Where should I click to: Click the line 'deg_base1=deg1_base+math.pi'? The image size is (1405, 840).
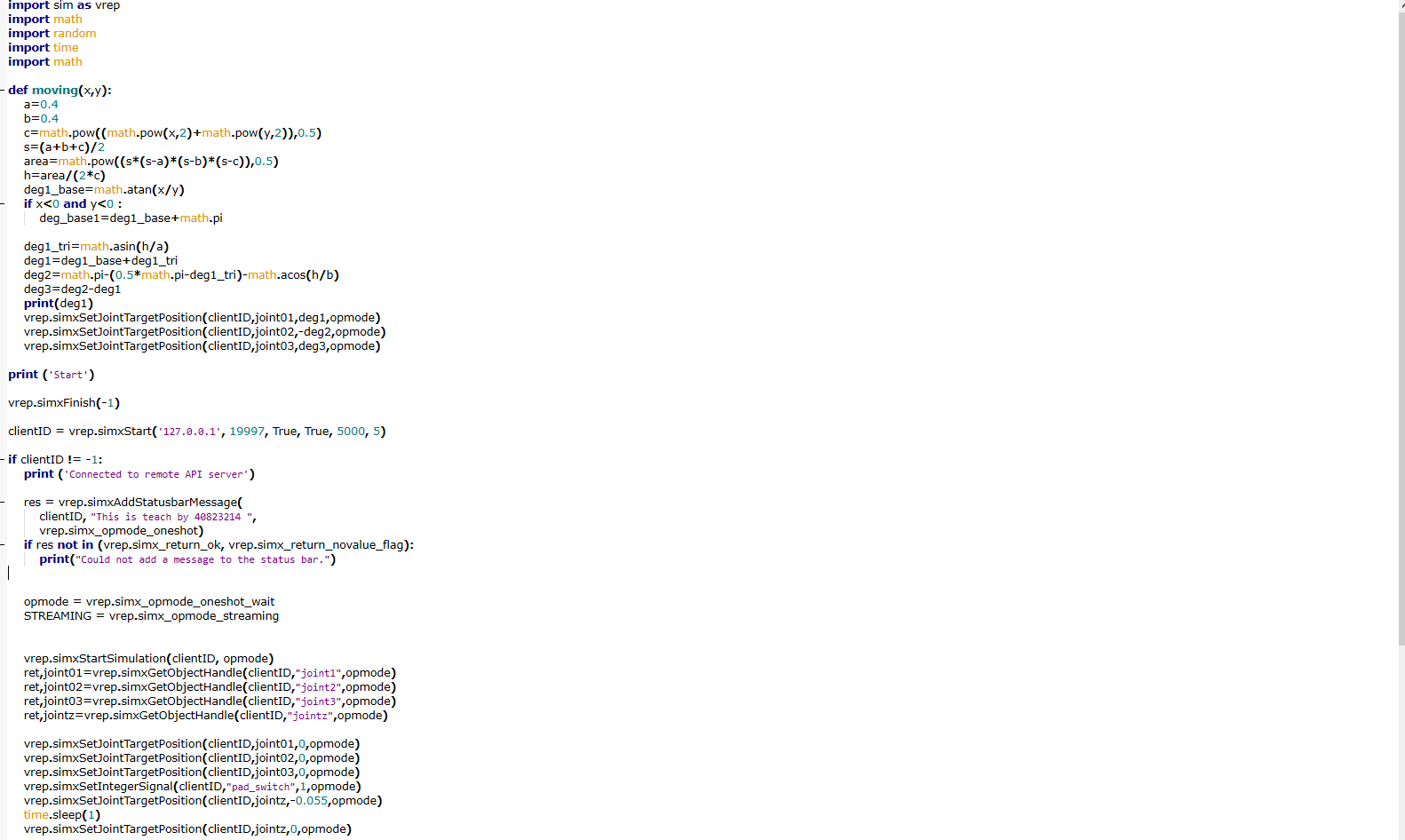tap(131, 218)
